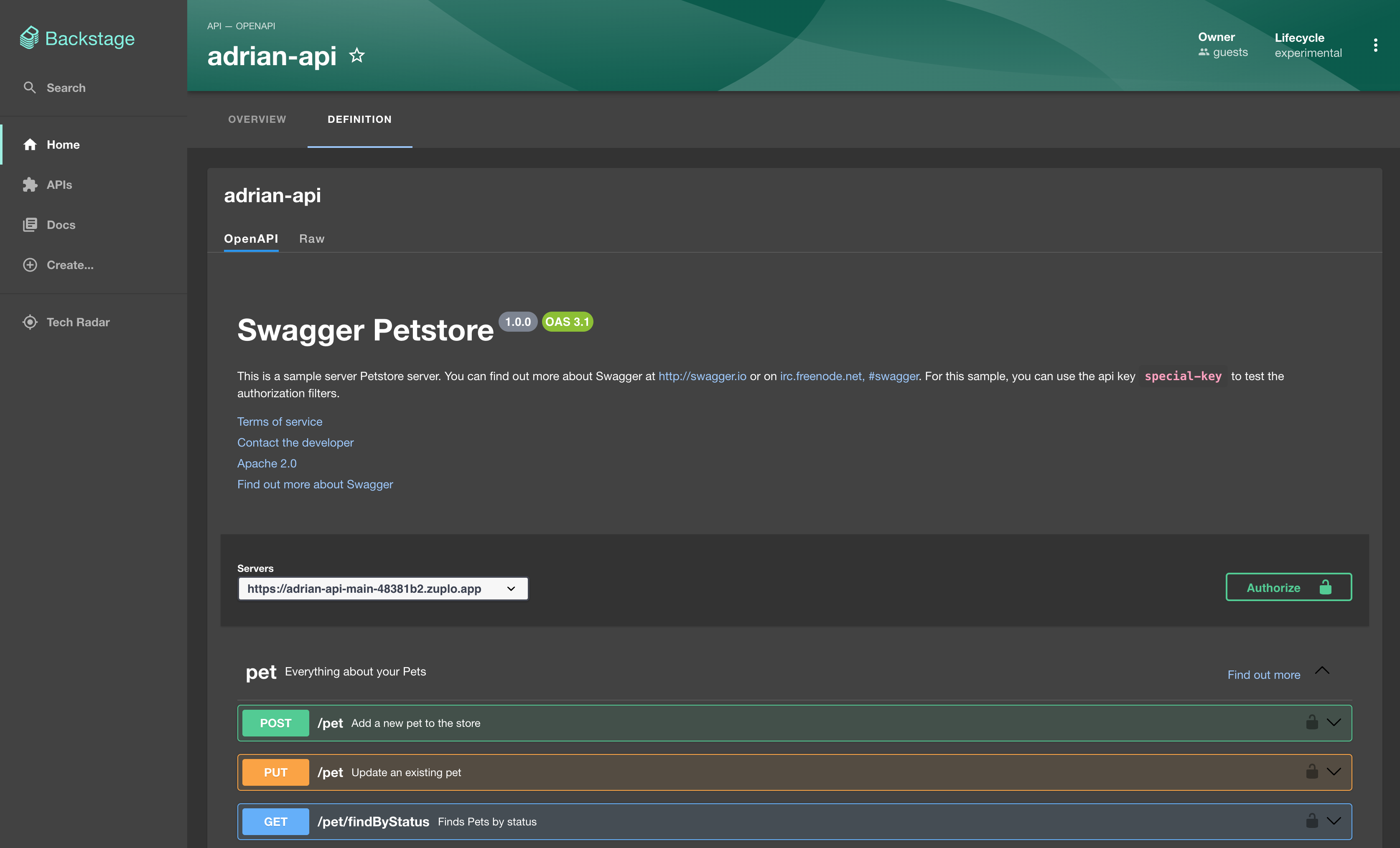Viewport: 1400px width, 848px height.
Task: Click Find out more in pet section
Action: [x=1264, y=675]
